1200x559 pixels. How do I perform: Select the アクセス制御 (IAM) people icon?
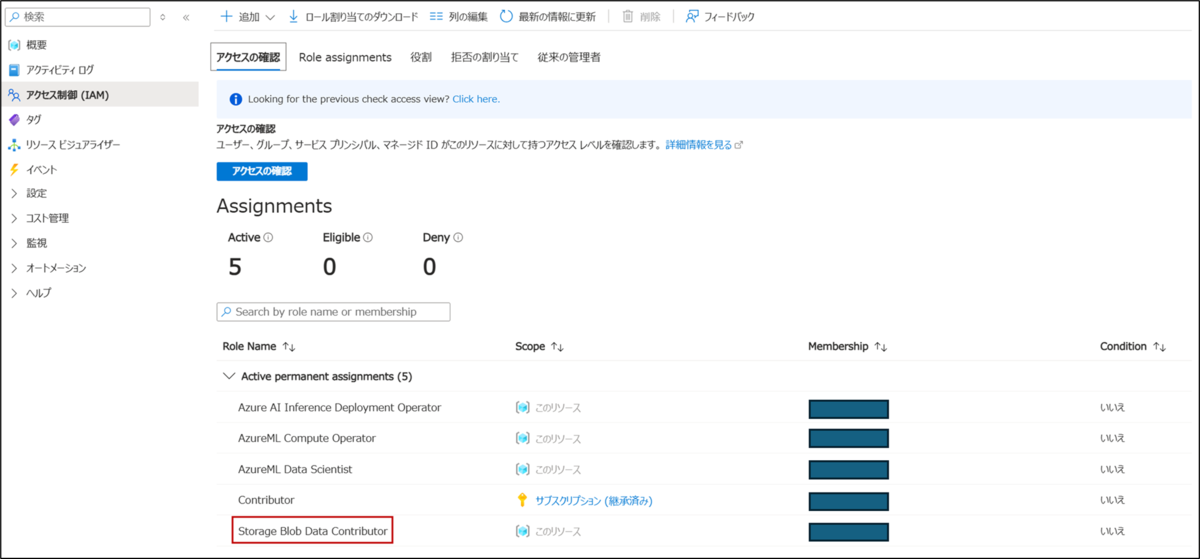tap(14, 95)
